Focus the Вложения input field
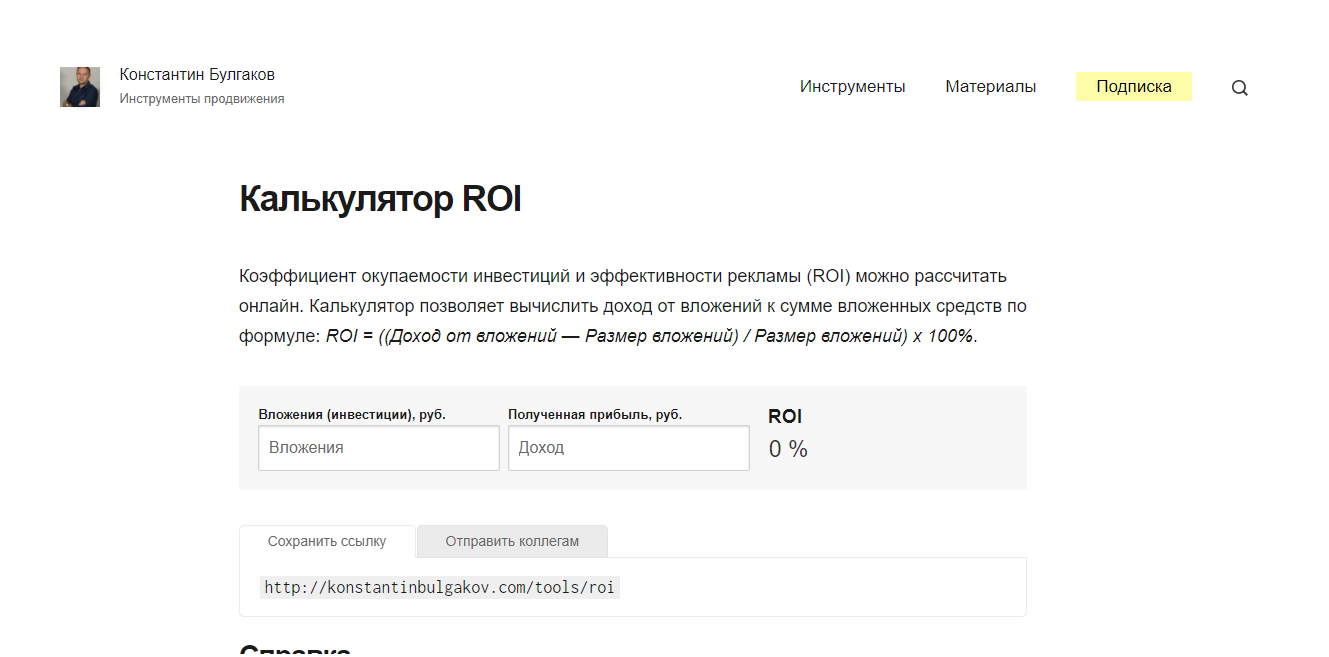Image resolution: width=1329 pixels, height=657 pixels. 378,448
